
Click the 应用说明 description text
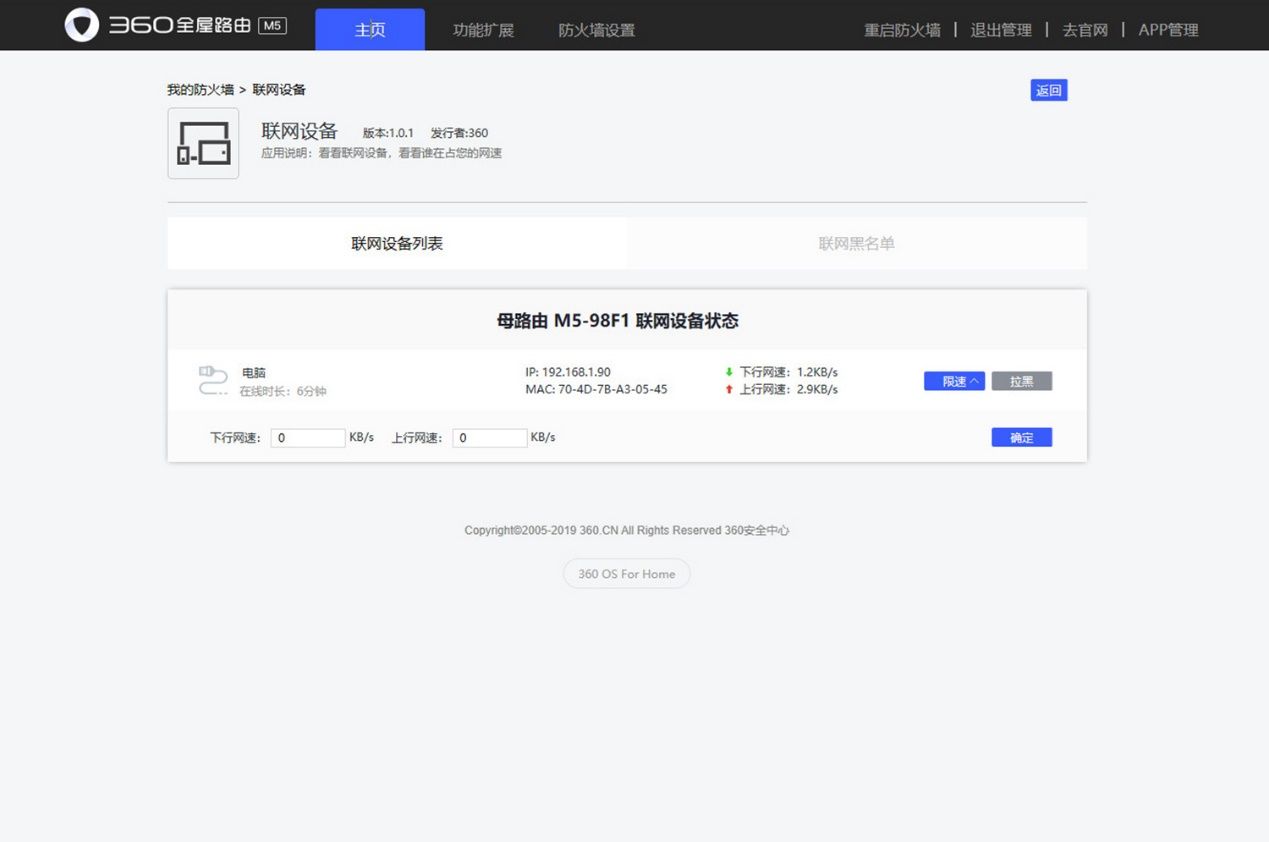pos(382,153)
